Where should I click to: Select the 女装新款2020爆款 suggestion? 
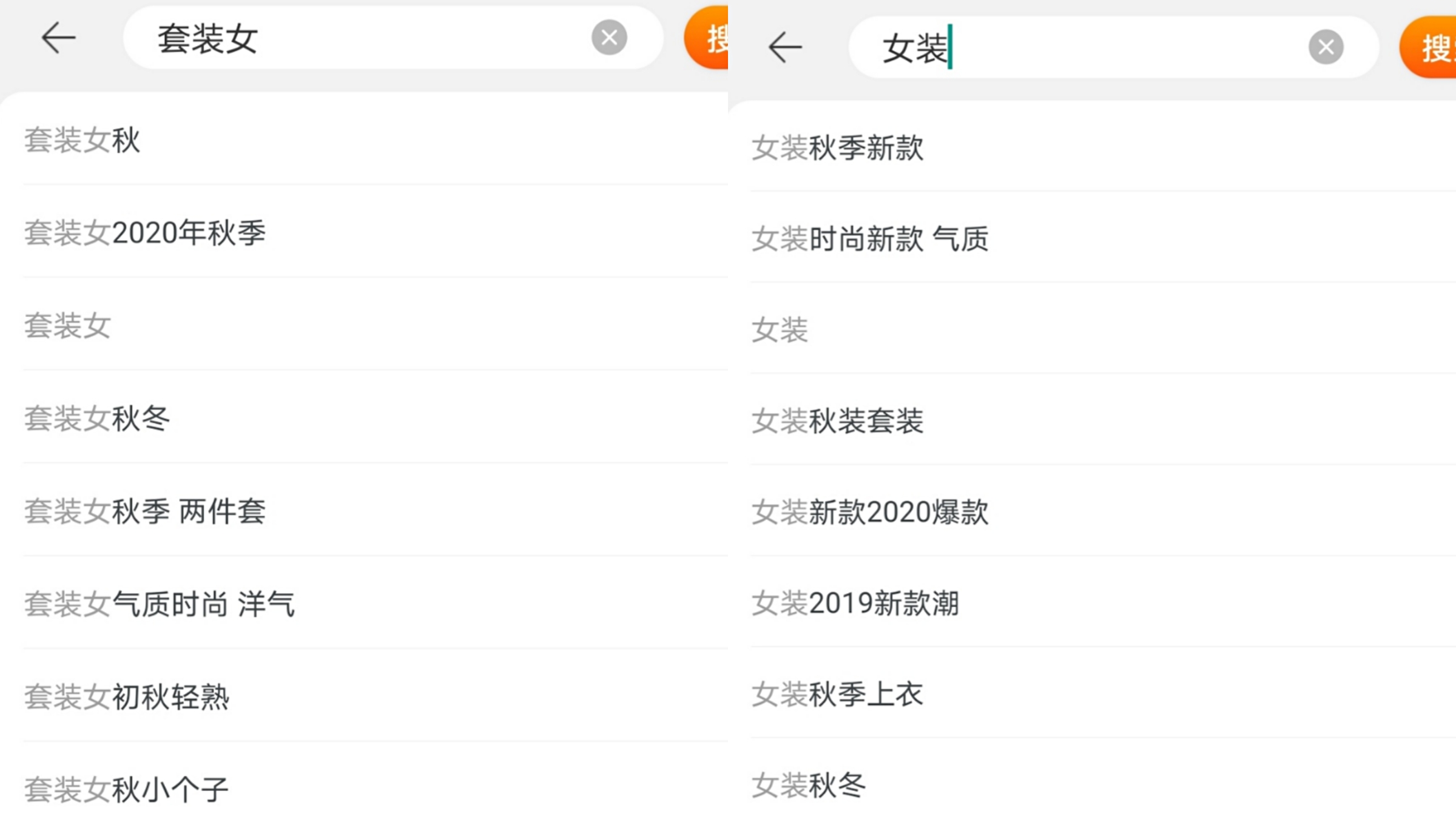[x=870, y=512]
